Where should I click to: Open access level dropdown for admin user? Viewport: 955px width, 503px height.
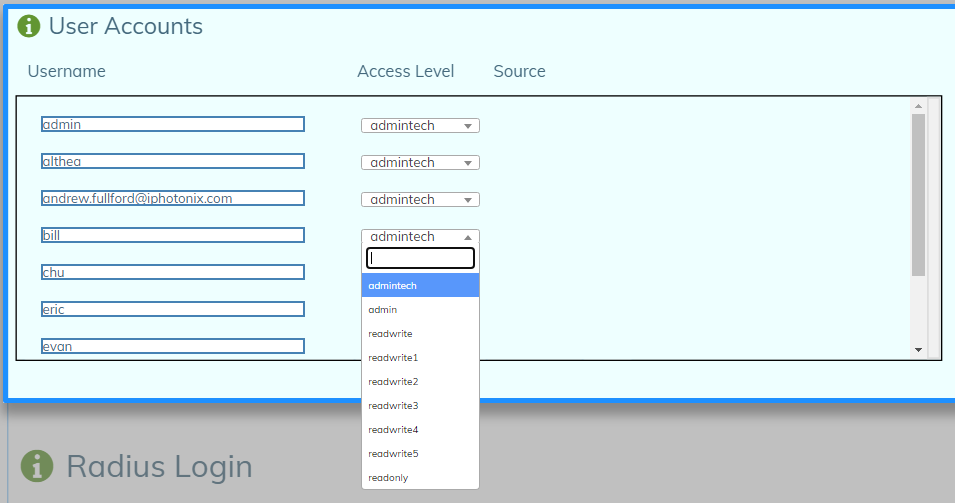(x=420, y=126)
